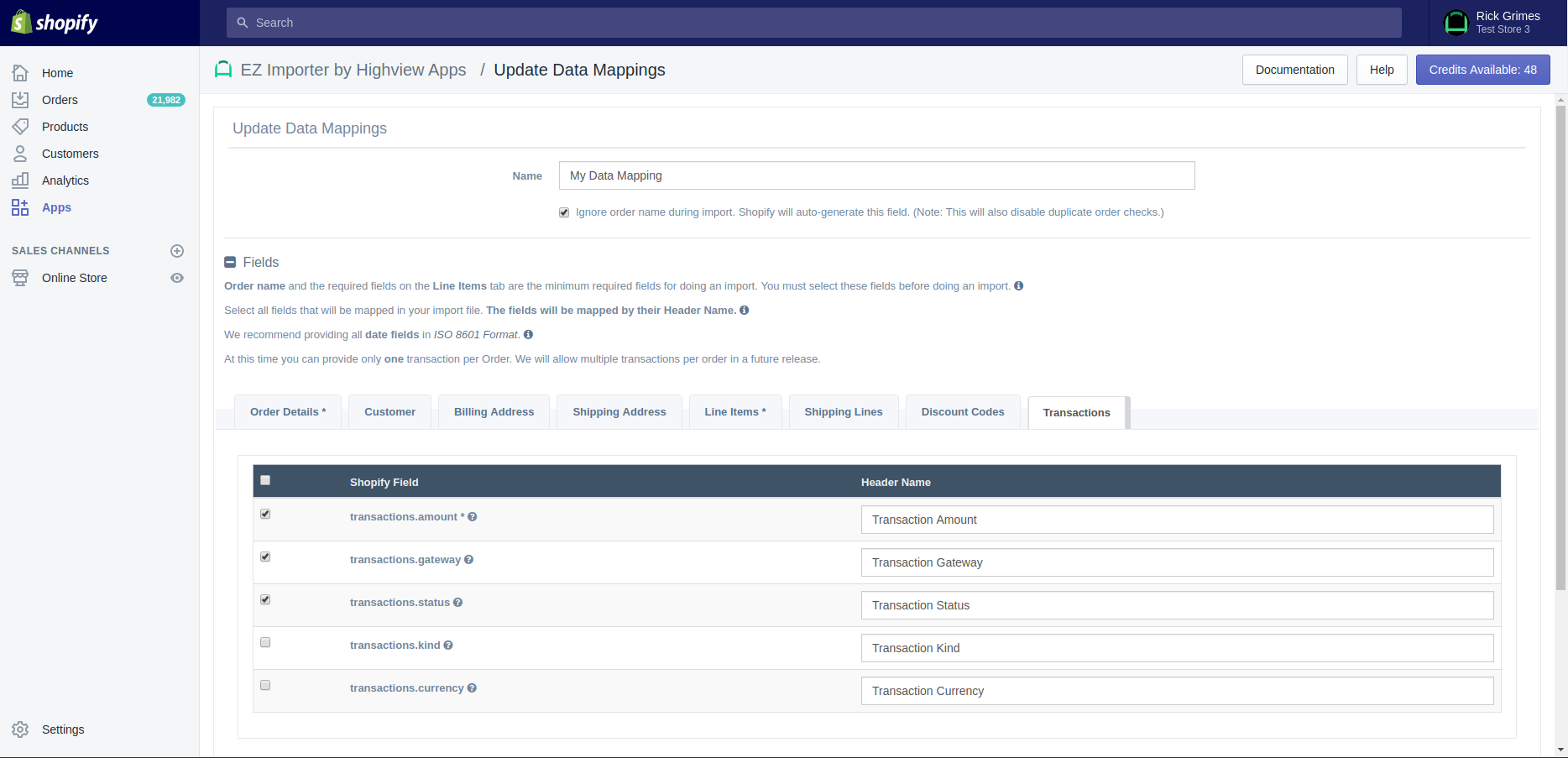Click the Analytics bar chart icon
The width and height of the screenshot is (1568, 758).
tap(20, 180)
